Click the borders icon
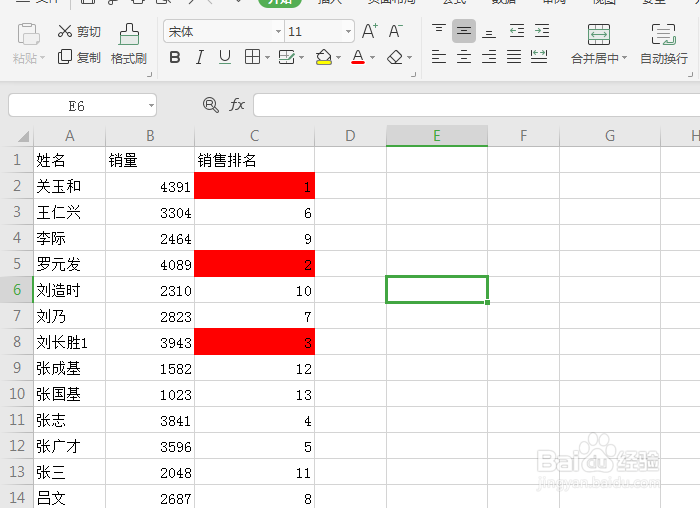 252,57
